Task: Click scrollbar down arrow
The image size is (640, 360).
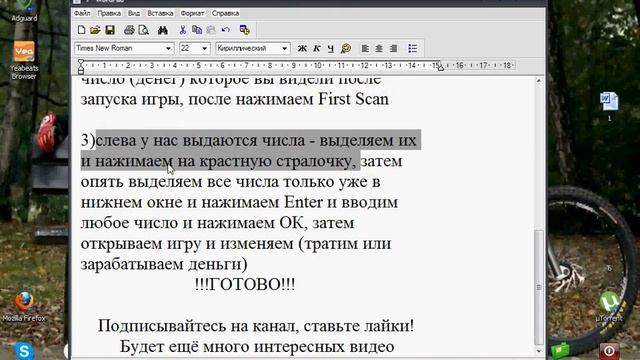Action: pyautogui.click(x=539, y=351)
